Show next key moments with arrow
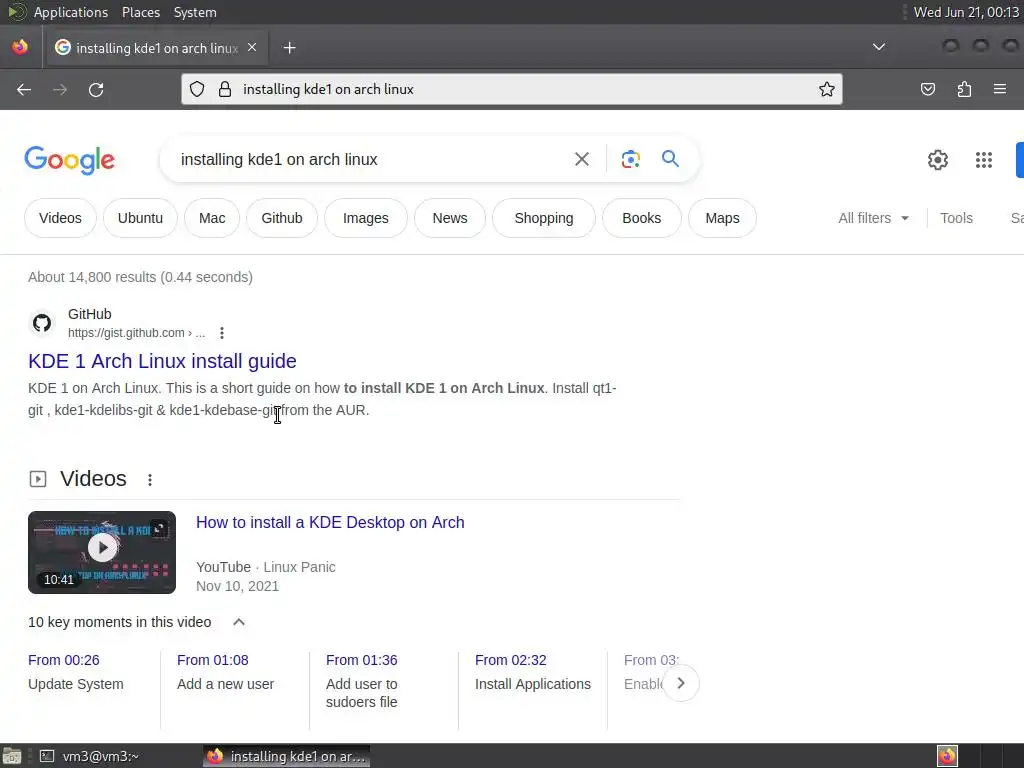Screen dimensions: 1024x768 click(x=680, y=683)
